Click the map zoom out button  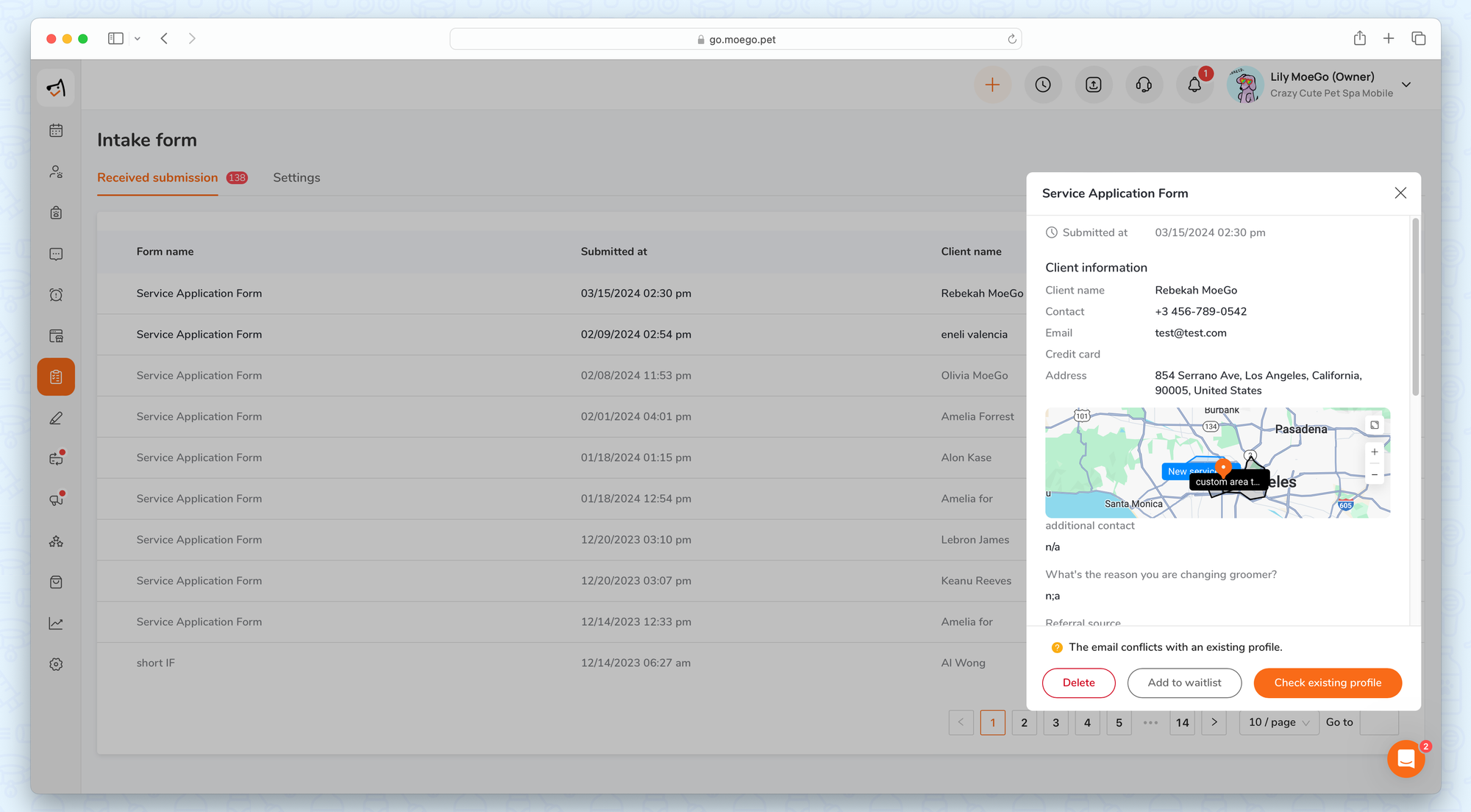point(1374,475)
